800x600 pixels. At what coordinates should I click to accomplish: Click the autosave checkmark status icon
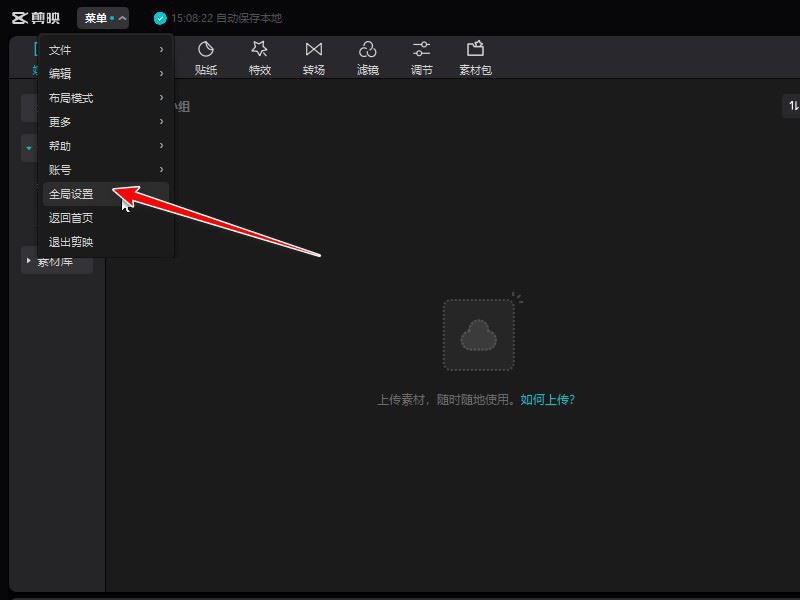click(160, 17)
